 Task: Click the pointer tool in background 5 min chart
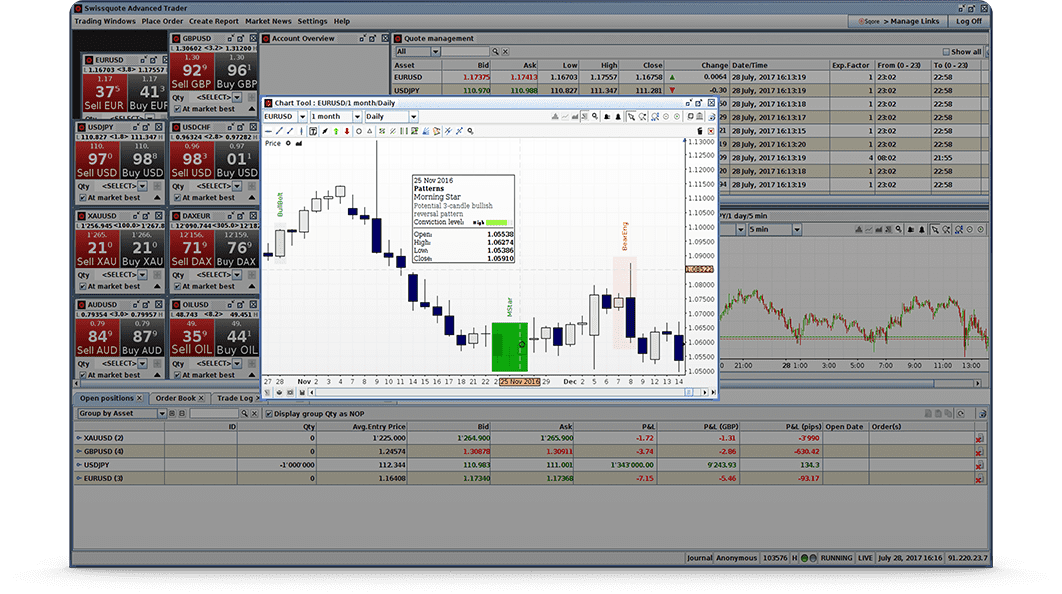[x=935, y=230]
